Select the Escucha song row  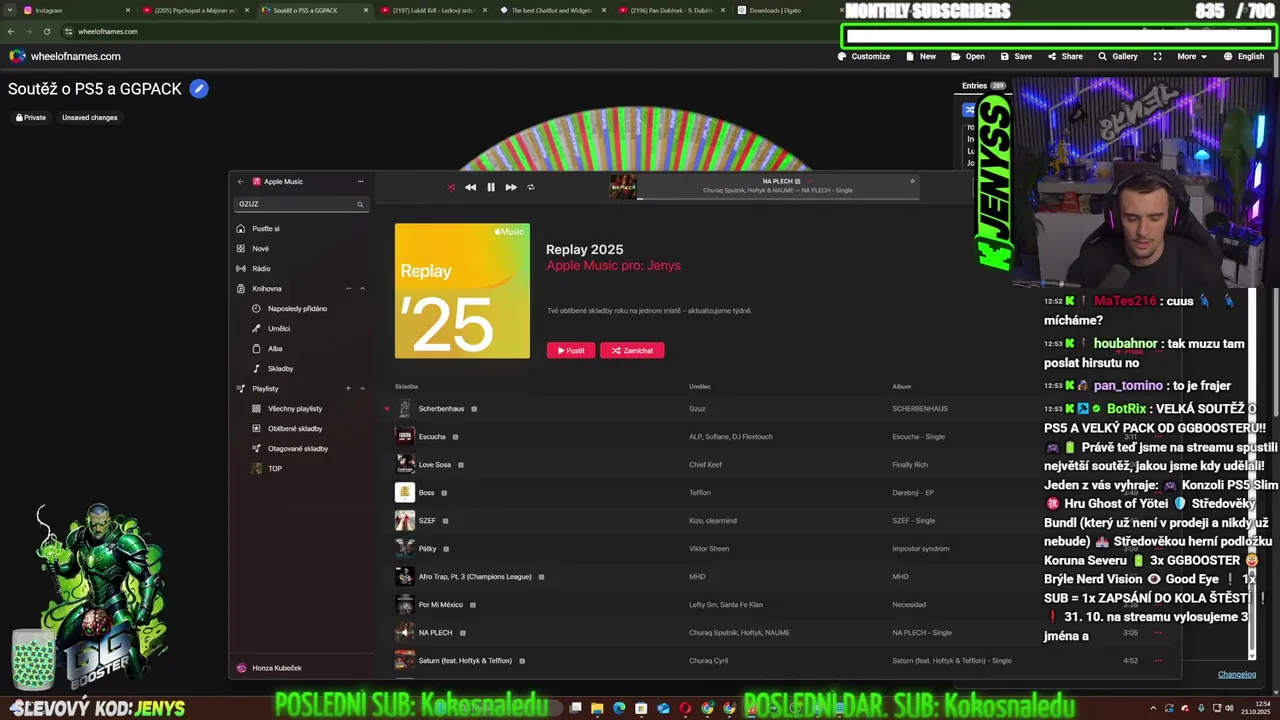[x=780, y=437]
